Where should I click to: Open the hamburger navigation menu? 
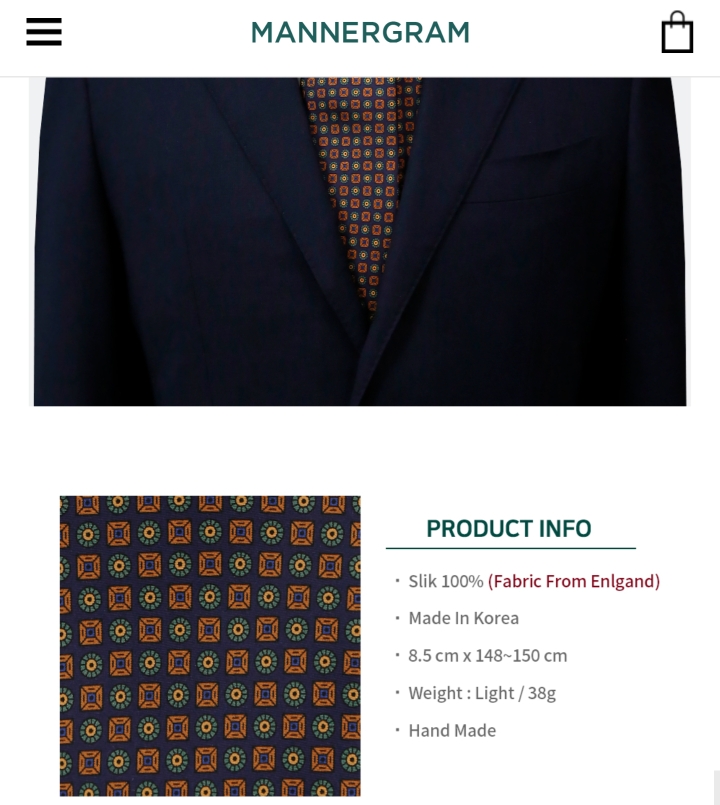point(44,31)
